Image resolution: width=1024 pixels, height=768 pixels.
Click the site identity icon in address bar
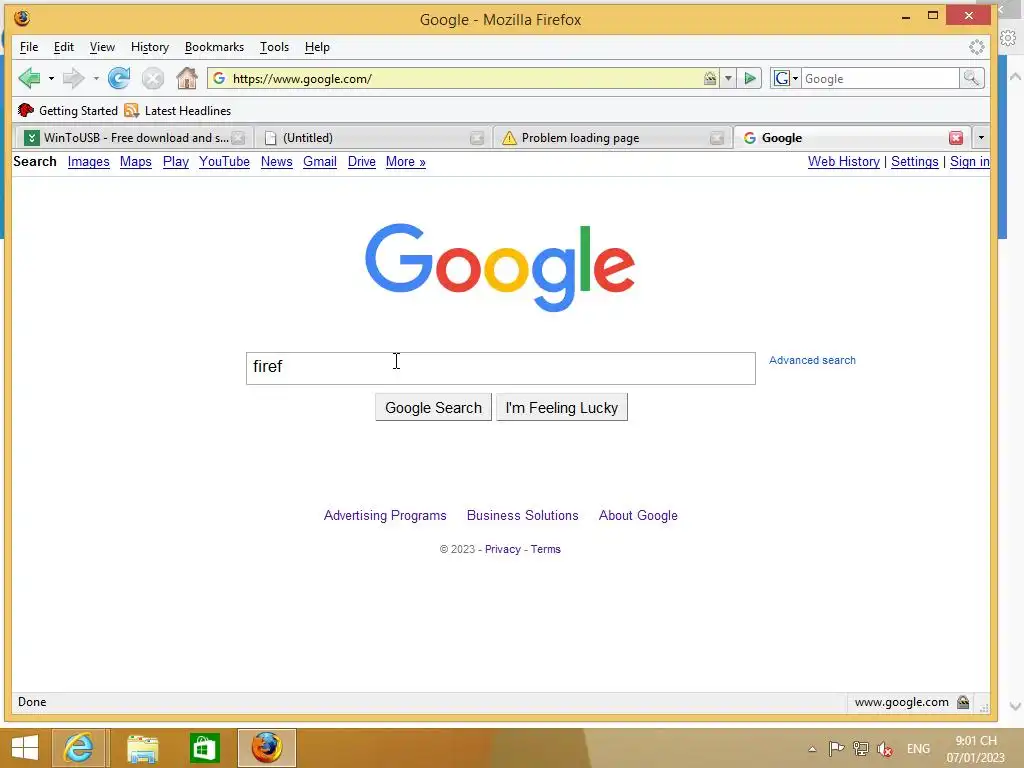point(219,78)
